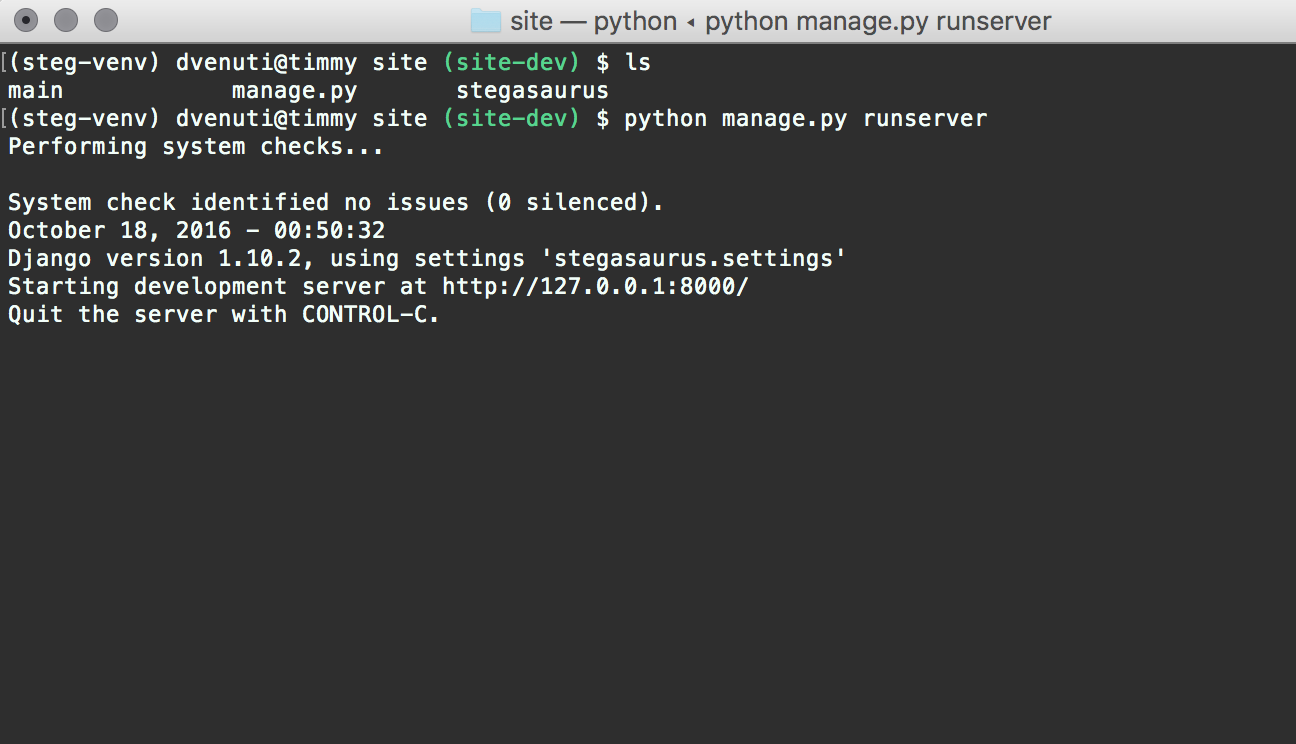
Task: Click 'System check identified no issues' line
Action: (336, 203)
